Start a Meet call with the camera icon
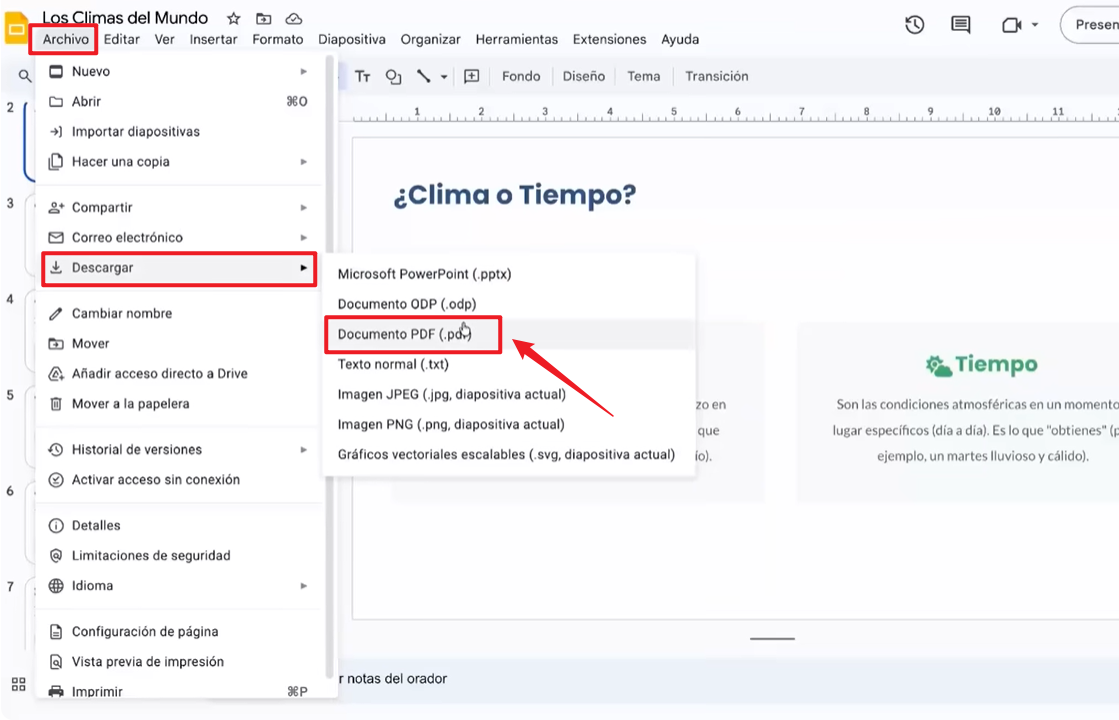This screenshot has height=720, width=1119. click(1011, 25)
